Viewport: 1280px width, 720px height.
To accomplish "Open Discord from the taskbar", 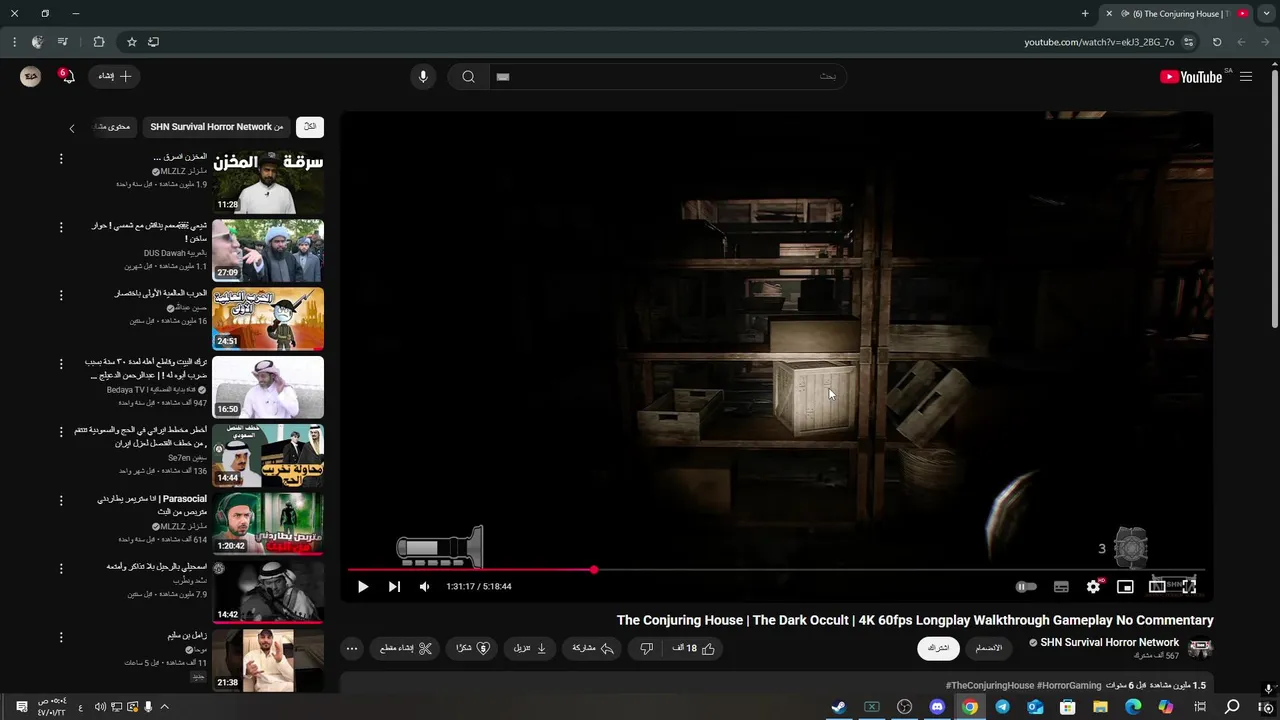I will (x=937, y=707).
